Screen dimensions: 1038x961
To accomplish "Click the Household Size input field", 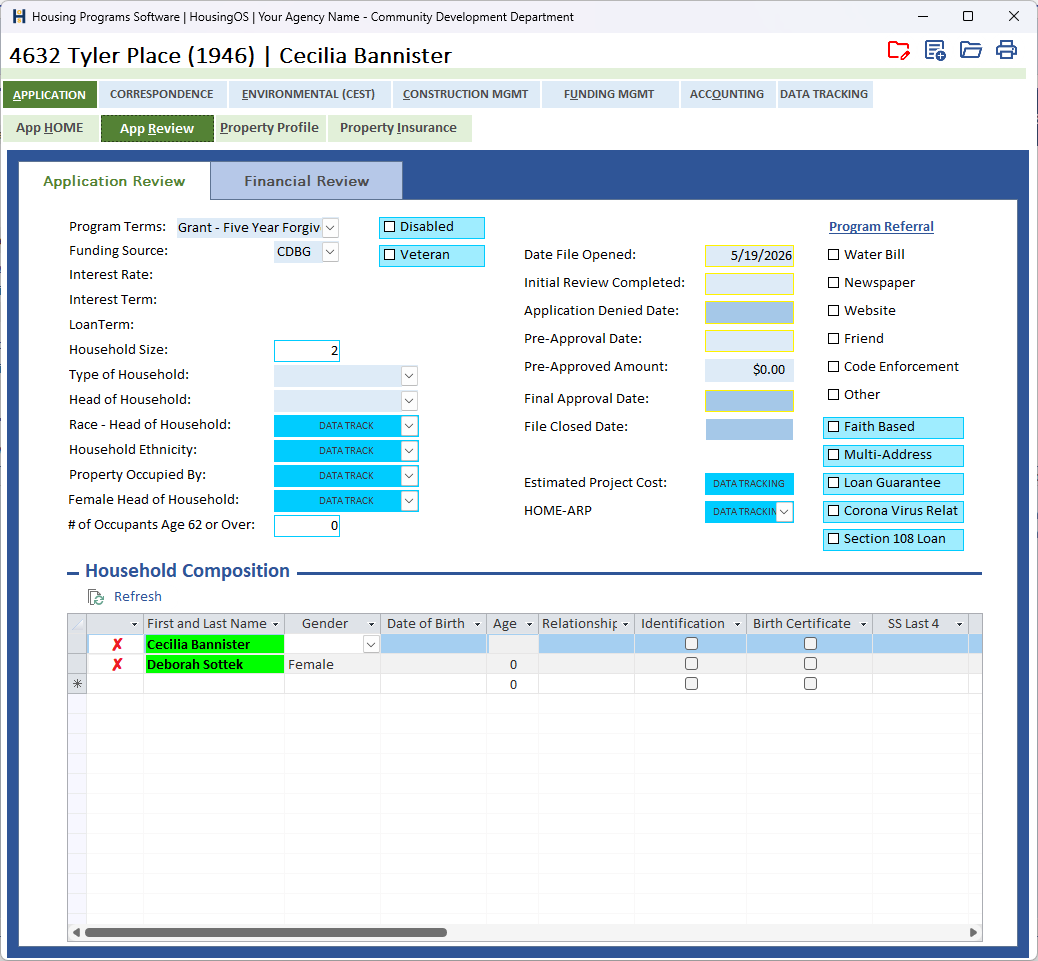I will [307, 351].
